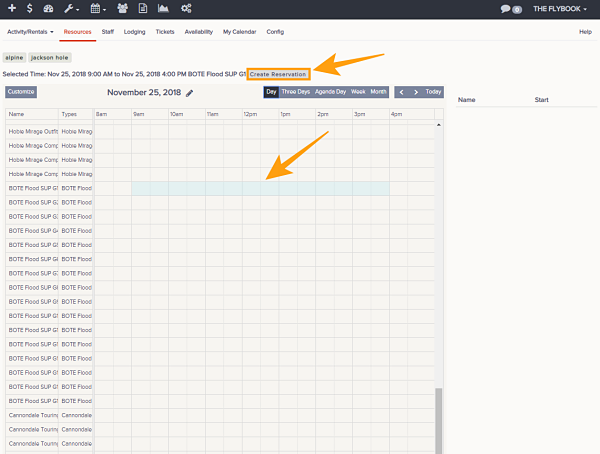Screen dimensions: 600x454
Task: Expand THE FLYBOOK account menu
Action: click(x=560, y=9)
